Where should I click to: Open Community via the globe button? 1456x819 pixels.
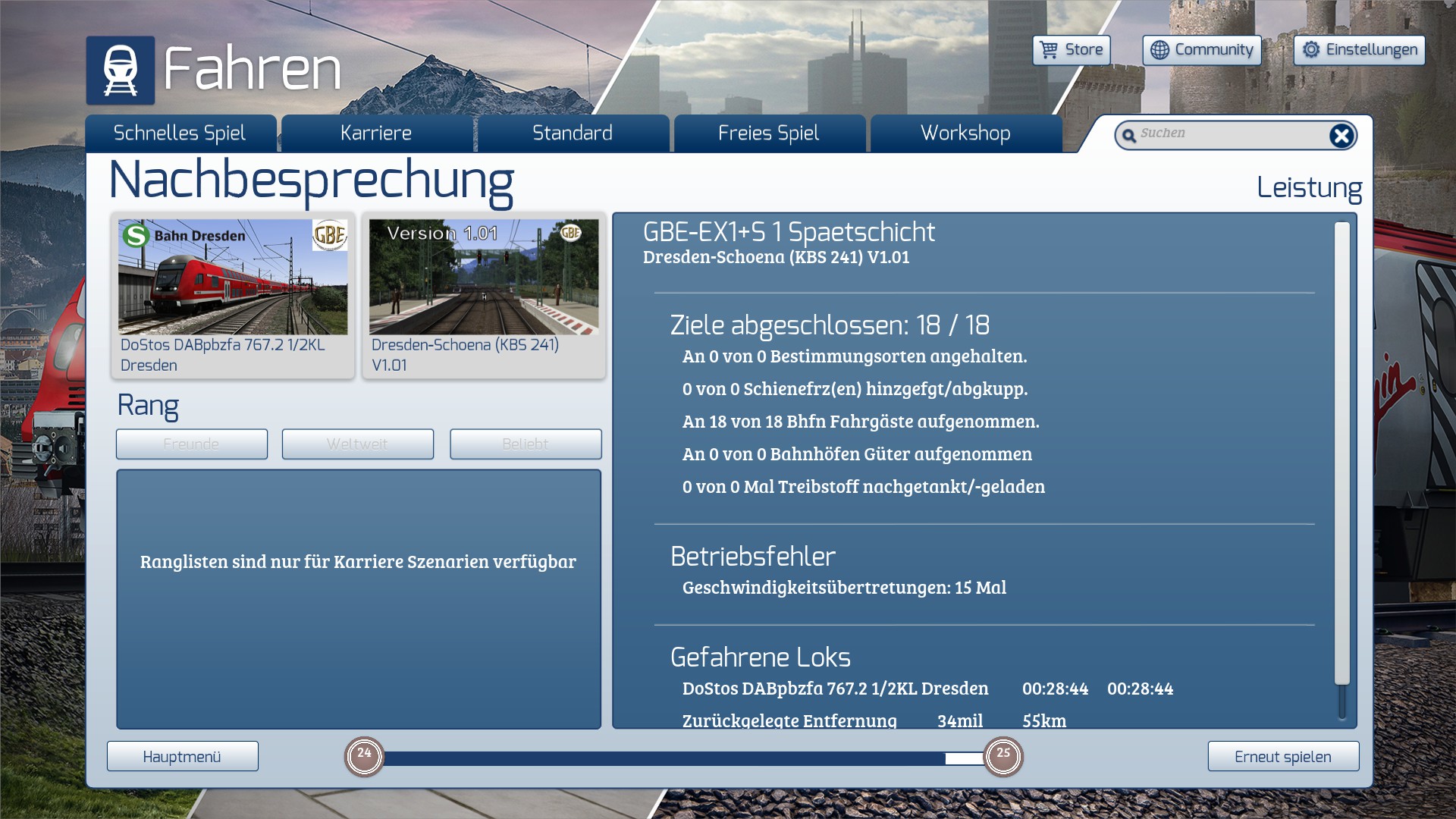(x=1201, y=50)
